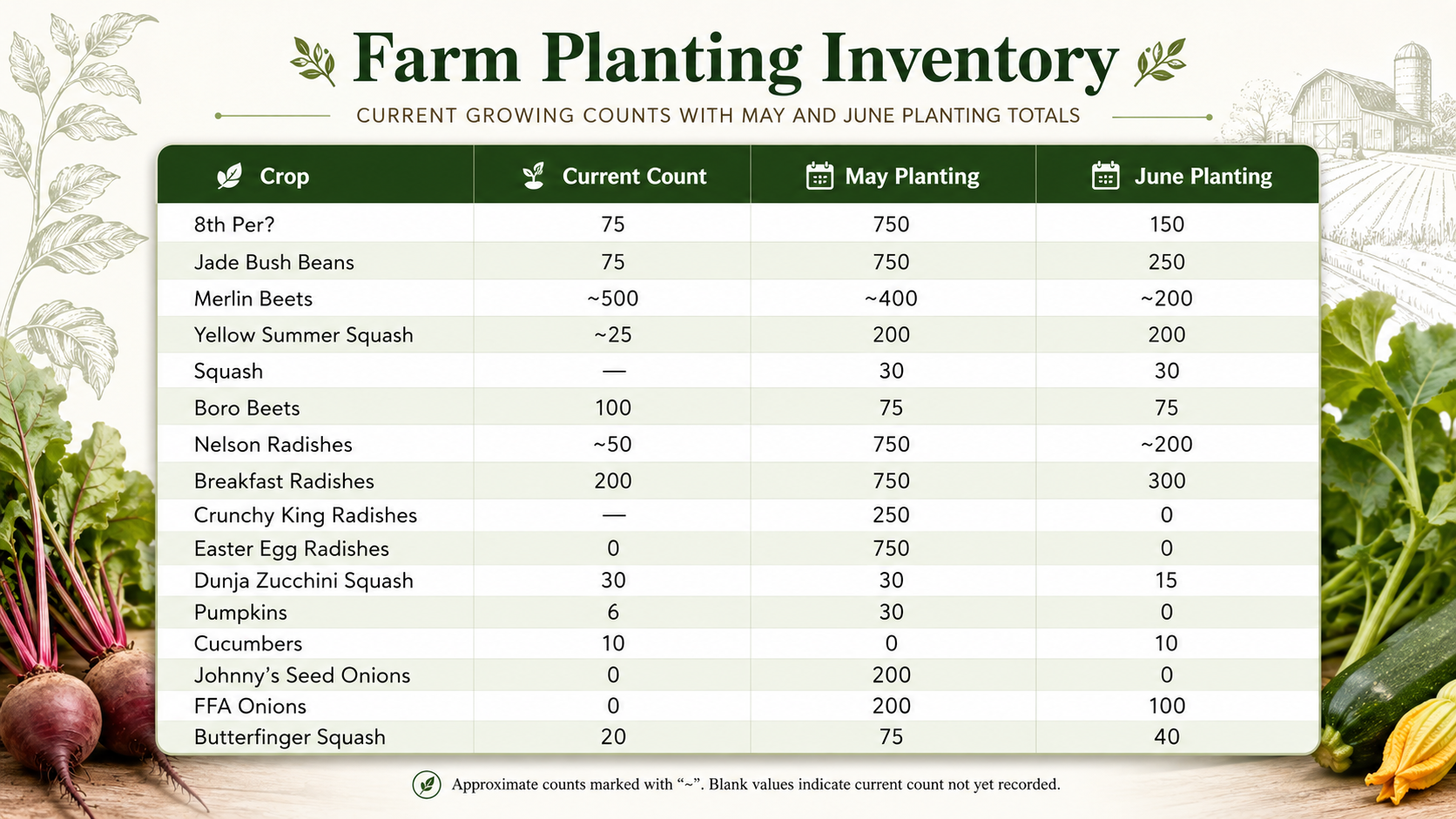The width and height of the screenshot is (1456, 819).
Task: Select the Butterfinger Squash crop name
Action: [290, 737]
